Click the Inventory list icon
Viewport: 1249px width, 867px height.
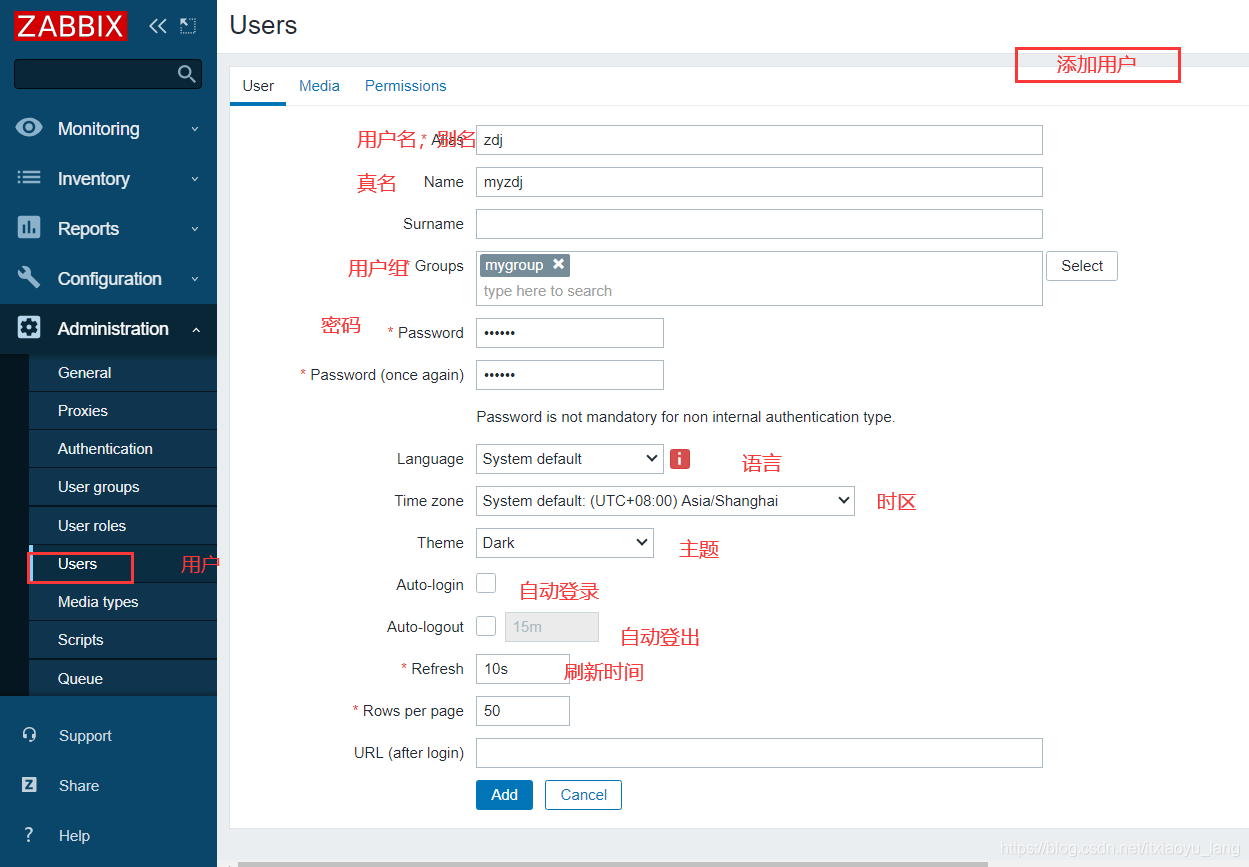point(29,178)
